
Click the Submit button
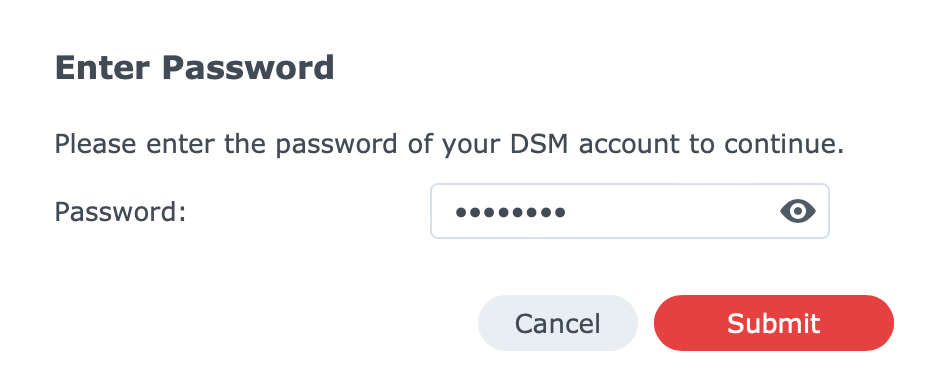773,323
